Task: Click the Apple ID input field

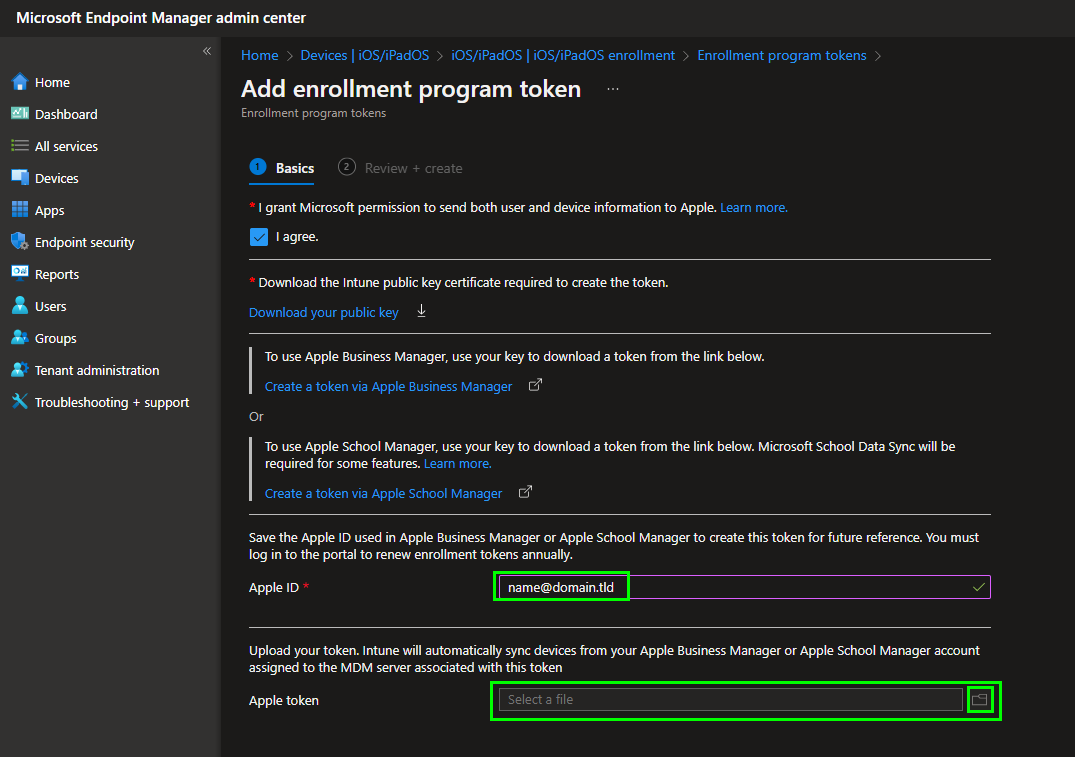Action: tap(740, 587)
